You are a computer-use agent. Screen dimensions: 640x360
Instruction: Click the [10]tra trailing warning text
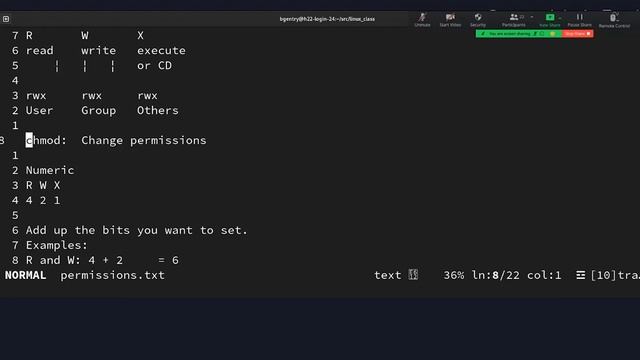pyautogui.click(x=615, y=275)
